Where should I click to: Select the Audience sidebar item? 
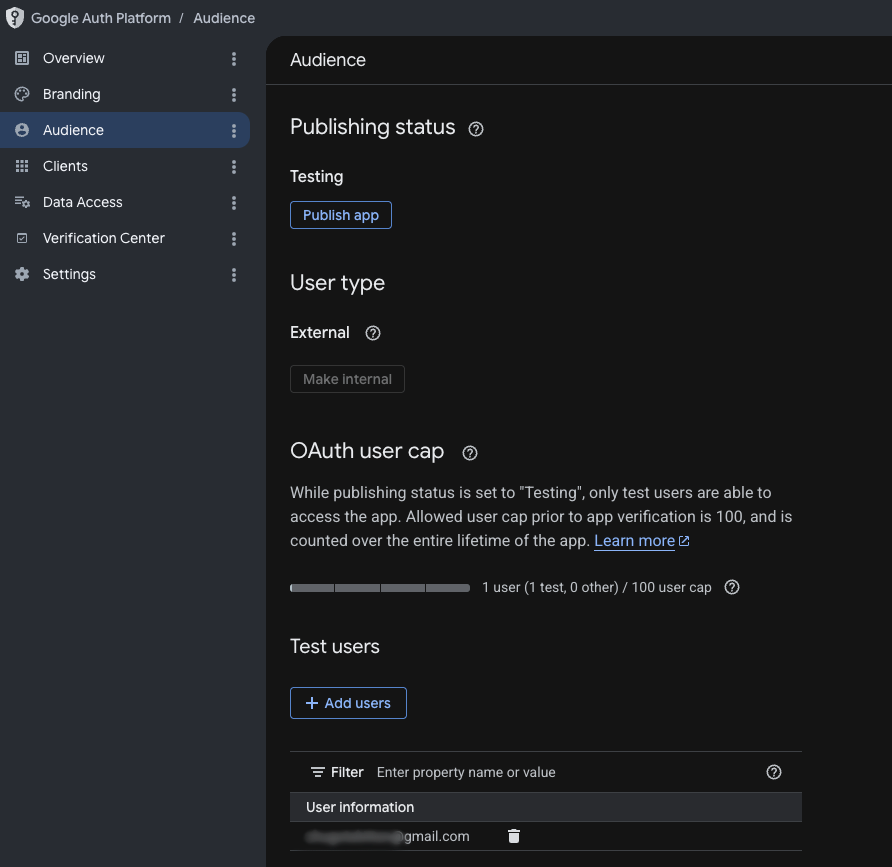125,130
